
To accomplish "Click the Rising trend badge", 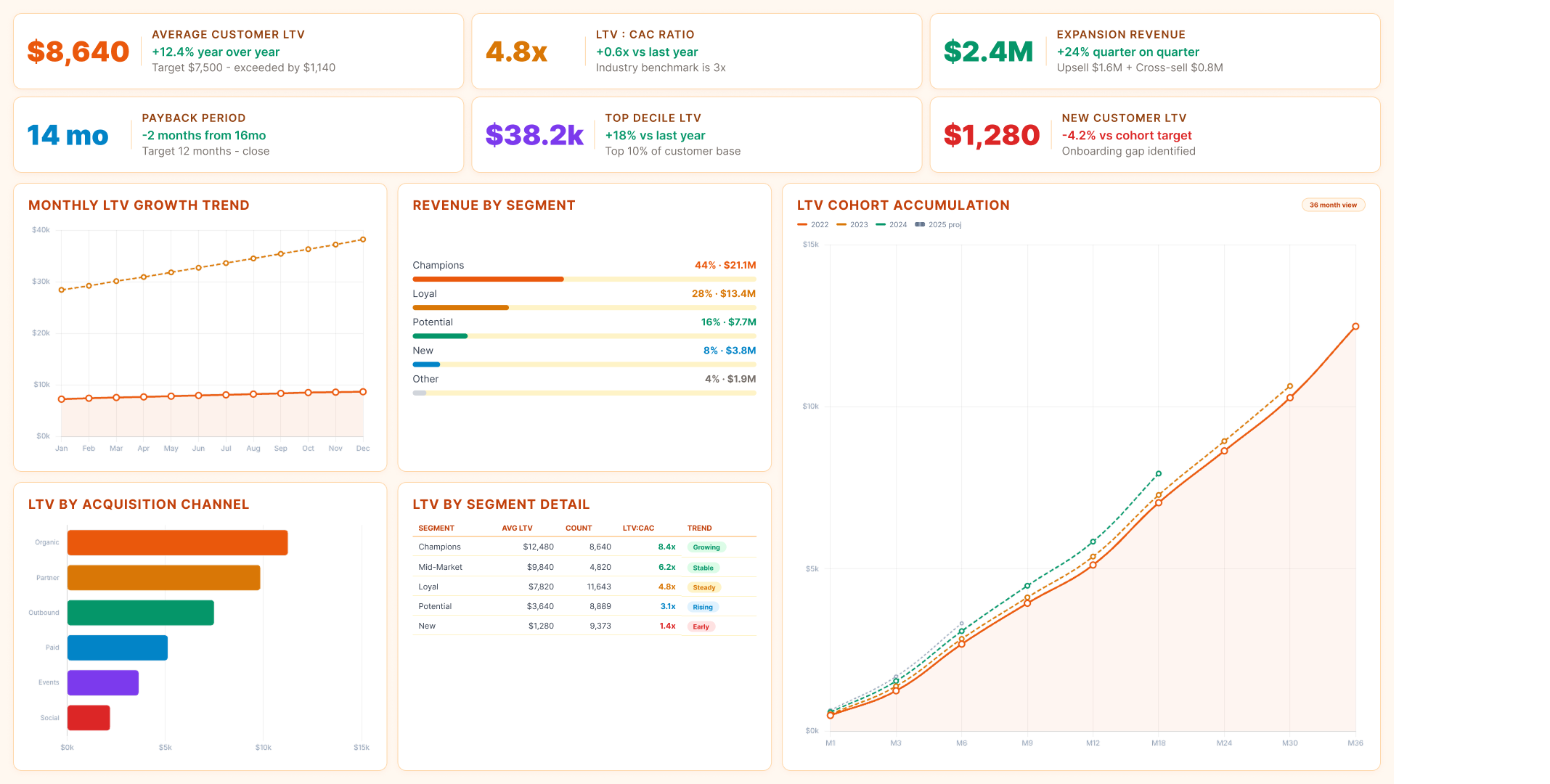I will pyautogui.click(x=703, y=607).
